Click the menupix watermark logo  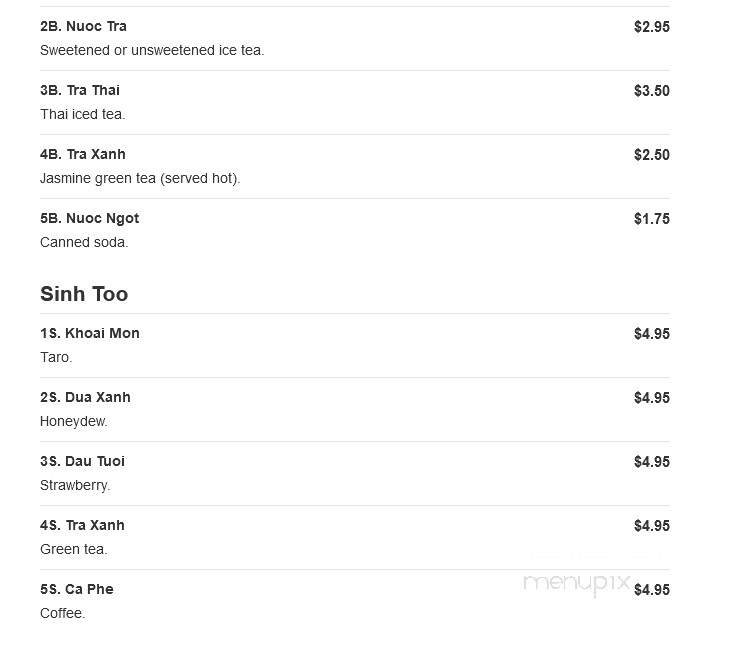(x=576, y=583)
